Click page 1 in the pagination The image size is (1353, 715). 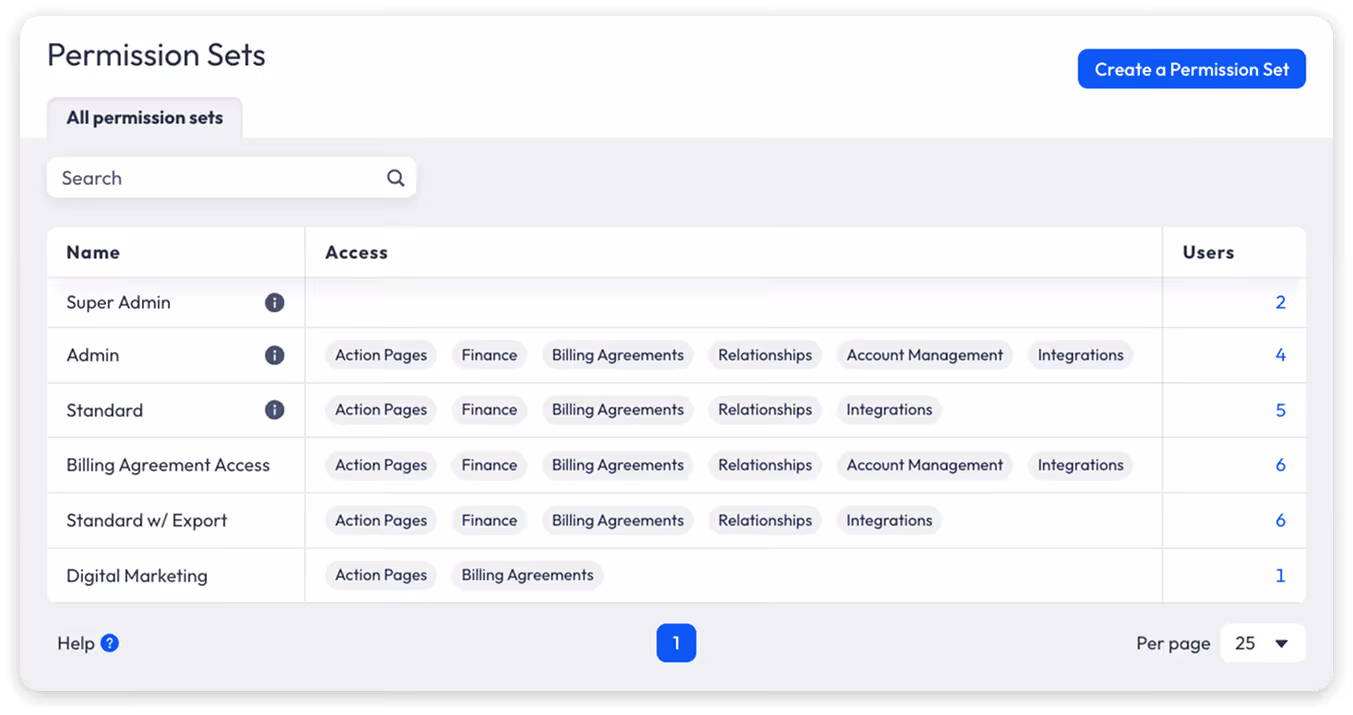(x=676, y=643)
